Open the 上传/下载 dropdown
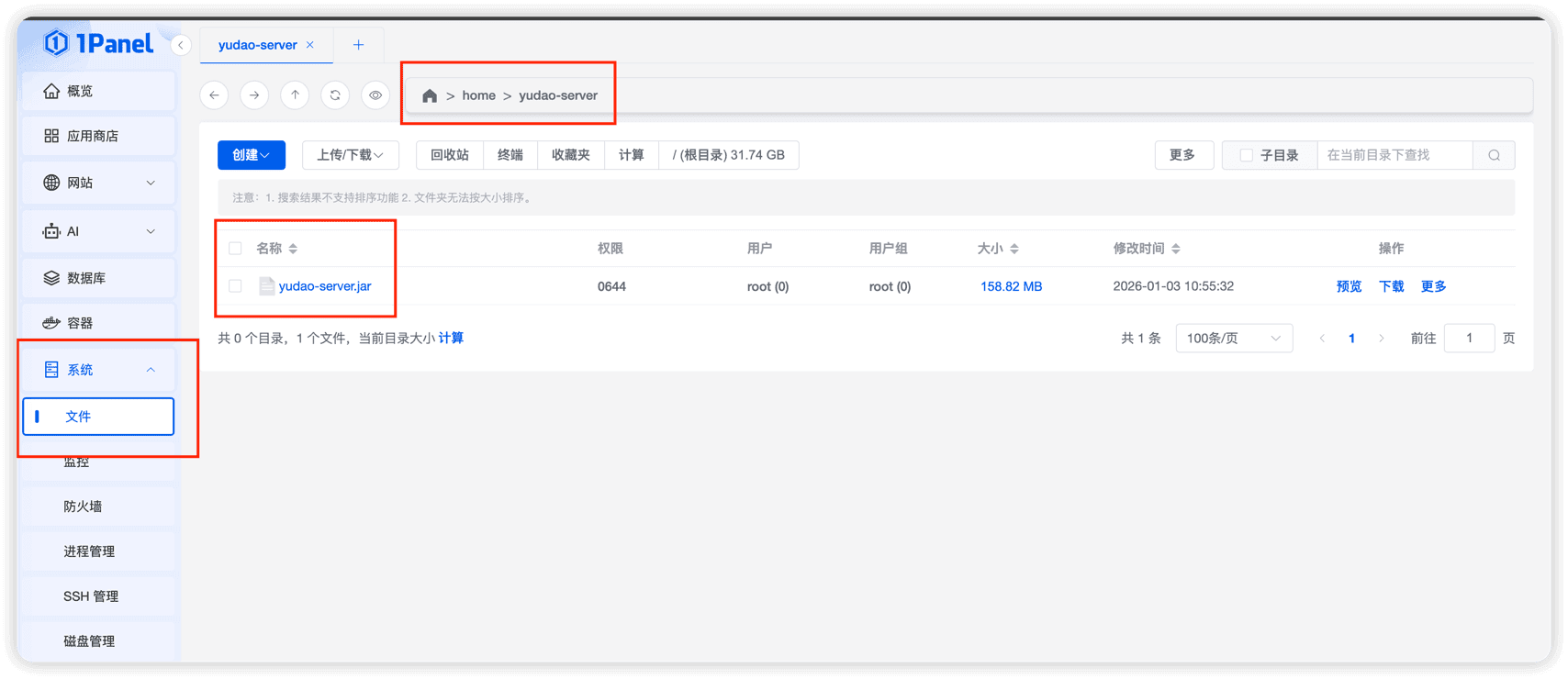Viewport: 1568px width, 679px height. (x=351, y=155)
